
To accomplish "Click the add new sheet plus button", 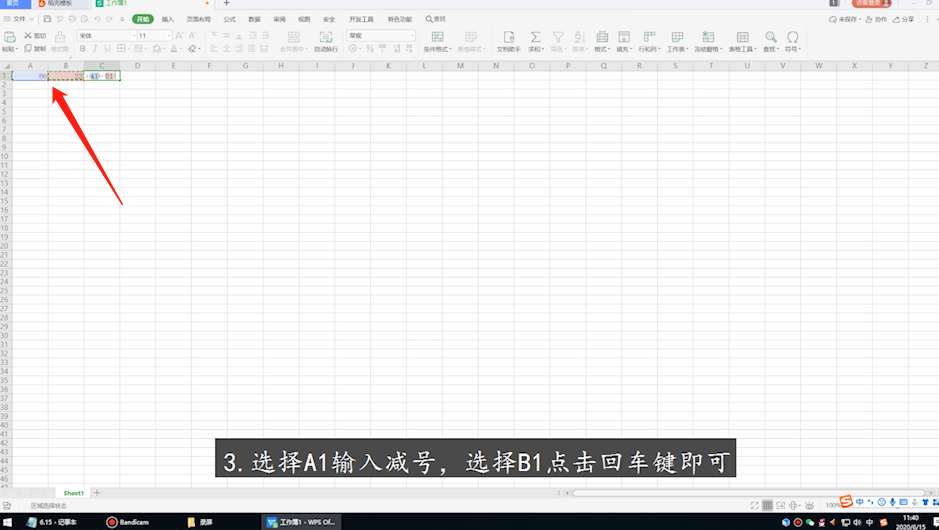I will [x=96, y=493].
